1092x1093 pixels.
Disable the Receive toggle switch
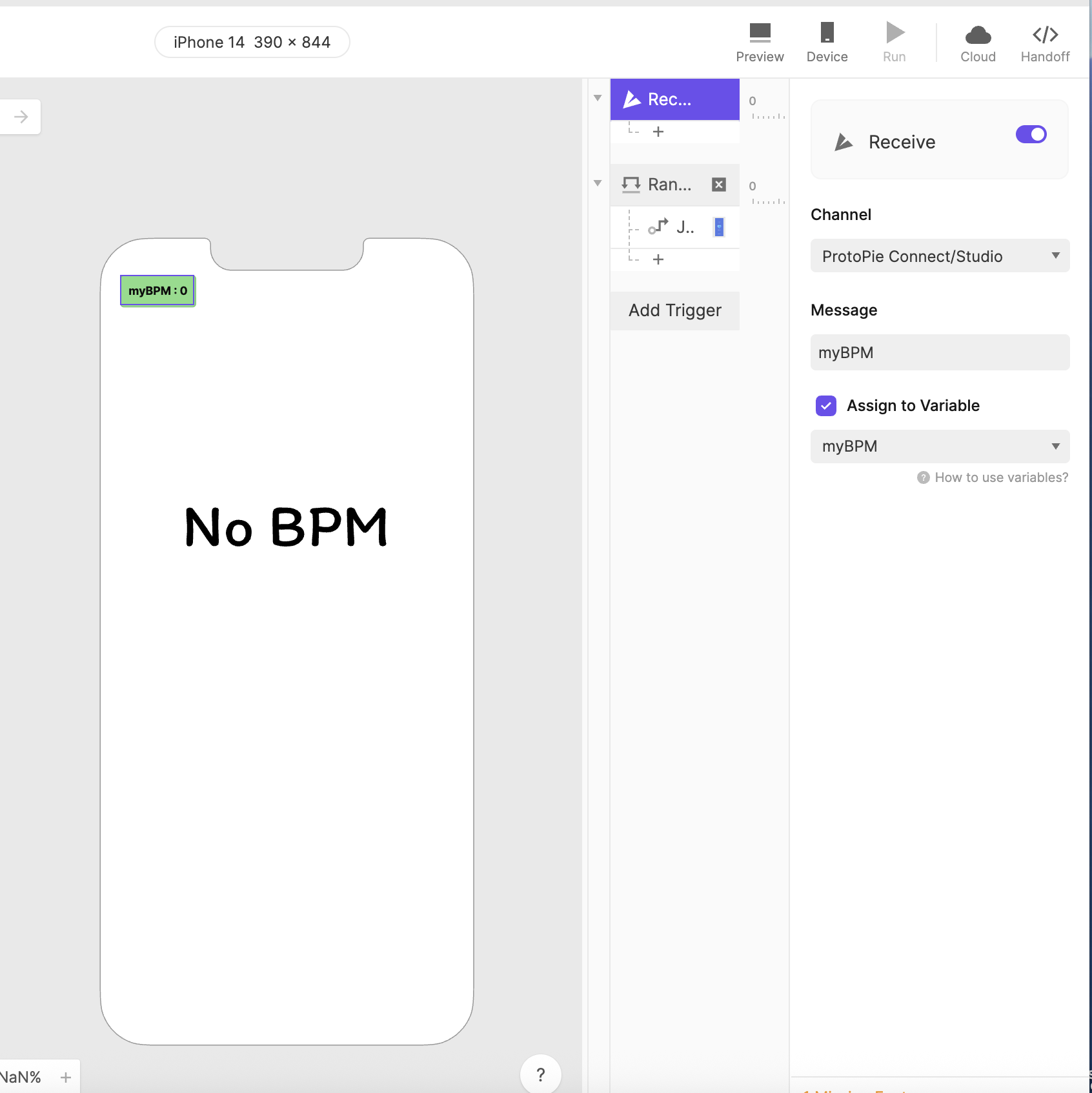click(x=1031, y=134)
